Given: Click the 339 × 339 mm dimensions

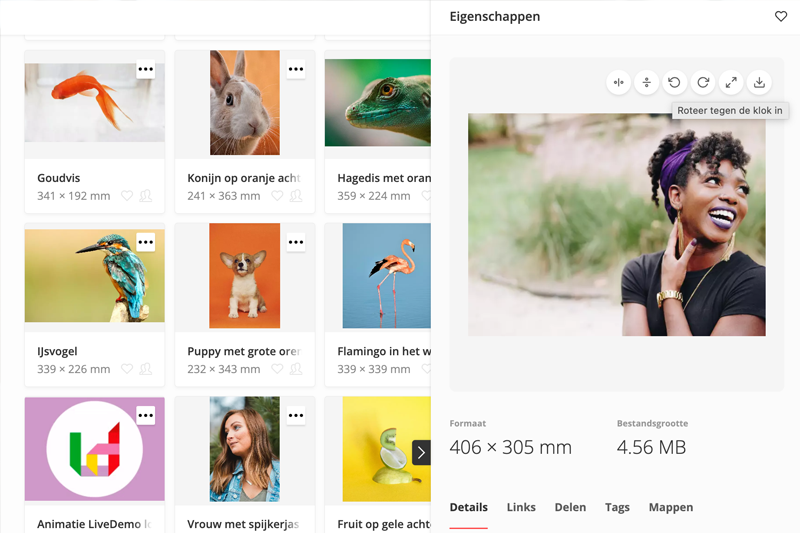Looking at the screenshot, I should click(x=373, y=369).
